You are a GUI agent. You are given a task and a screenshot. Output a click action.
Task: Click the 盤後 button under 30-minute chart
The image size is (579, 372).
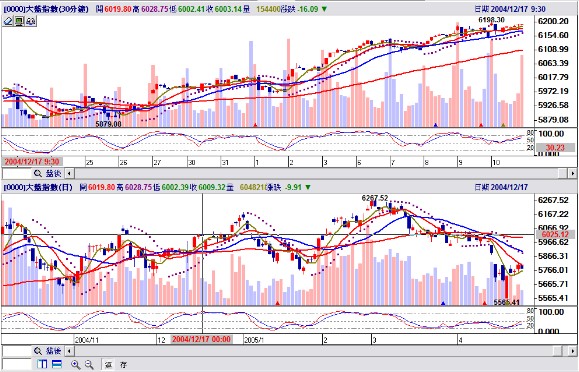(53, 173)
